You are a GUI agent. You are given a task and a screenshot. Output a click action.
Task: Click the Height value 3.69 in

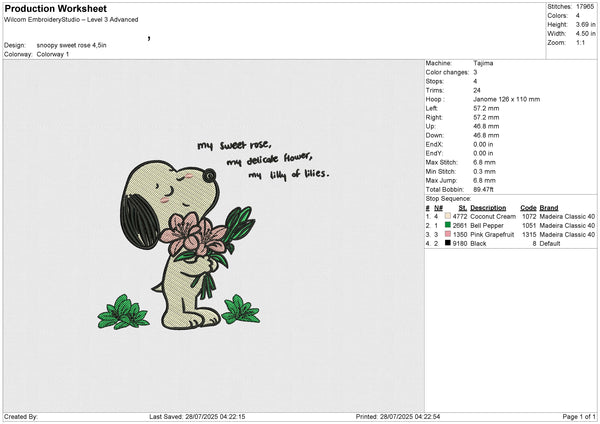[585, 24]
